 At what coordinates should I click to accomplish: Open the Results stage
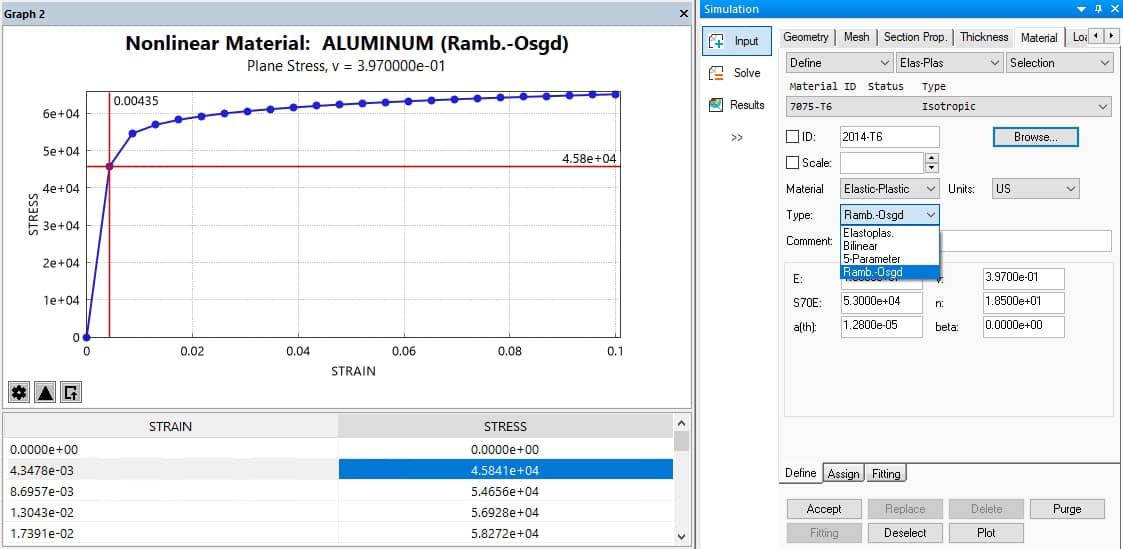(735, 105)
